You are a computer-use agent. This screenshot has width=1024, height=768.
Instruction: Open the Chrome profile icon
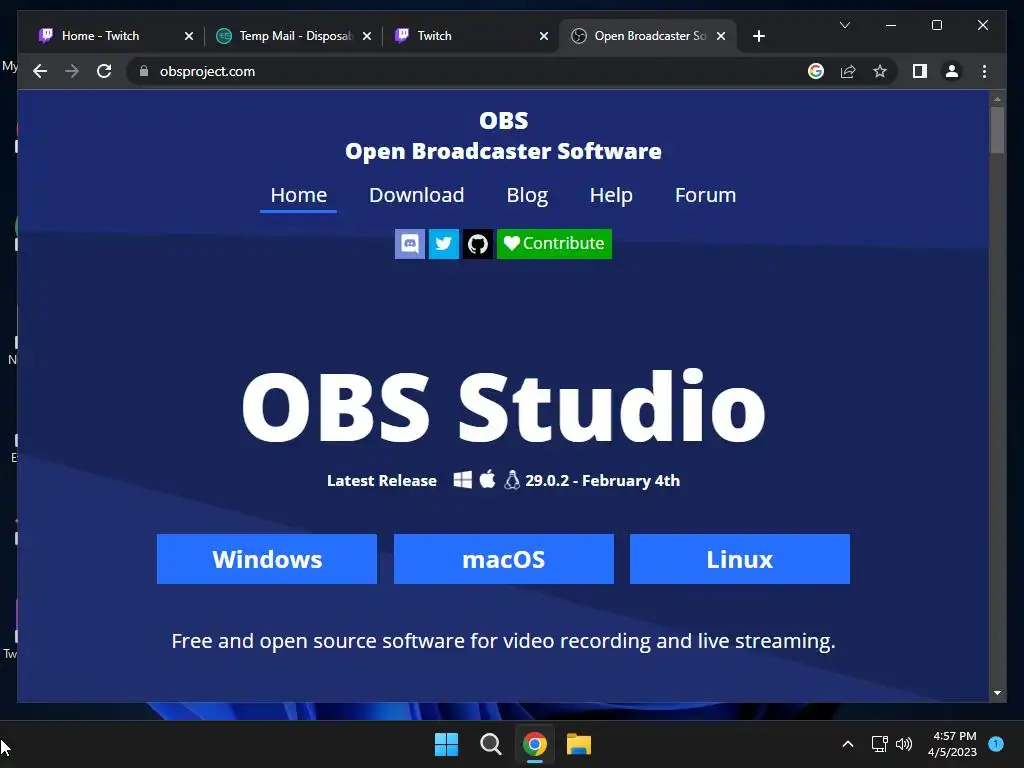click(952, 71)
